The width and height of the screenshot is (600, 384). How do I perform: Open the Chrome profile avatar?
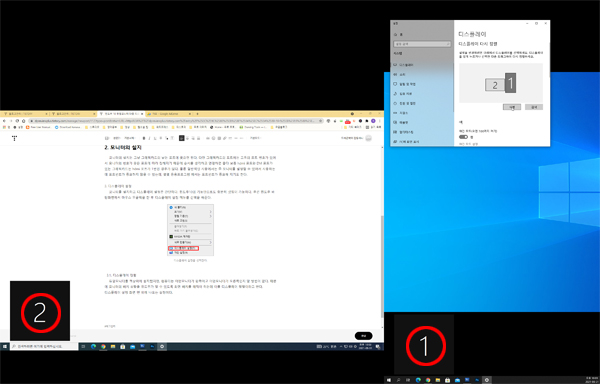(x=373, y=121)
